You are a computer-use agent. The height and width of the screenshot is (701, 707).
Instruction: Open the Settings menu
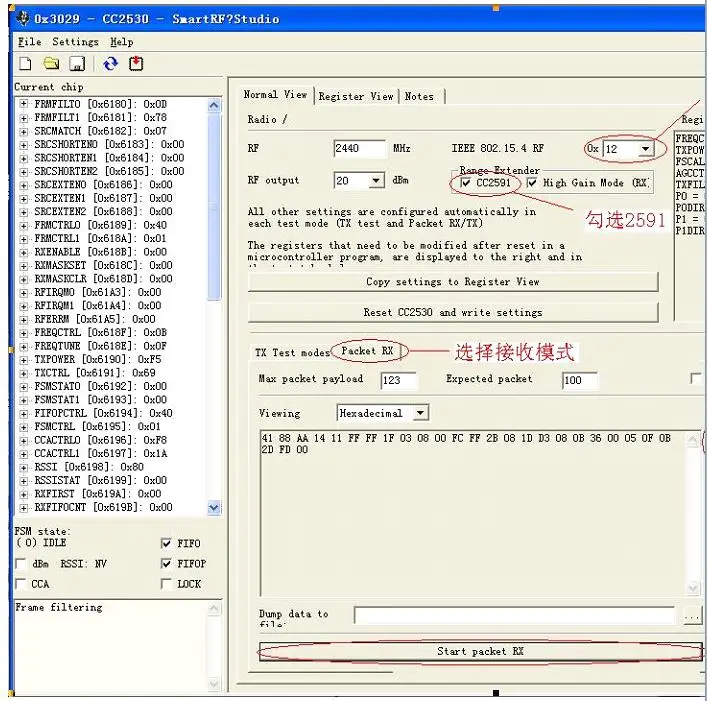point(75,42)
